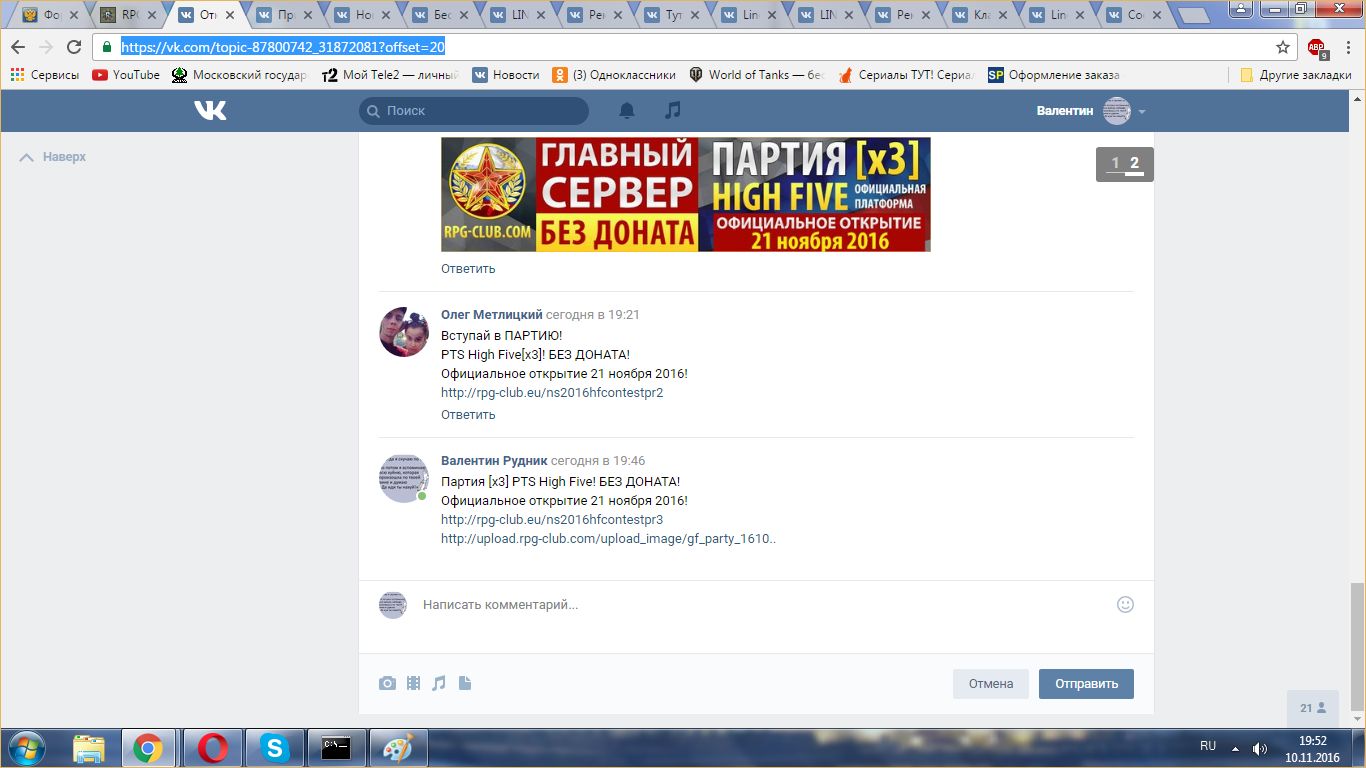Open the emoji smiley picker
1366x768 pixels.
[1125, 604]
